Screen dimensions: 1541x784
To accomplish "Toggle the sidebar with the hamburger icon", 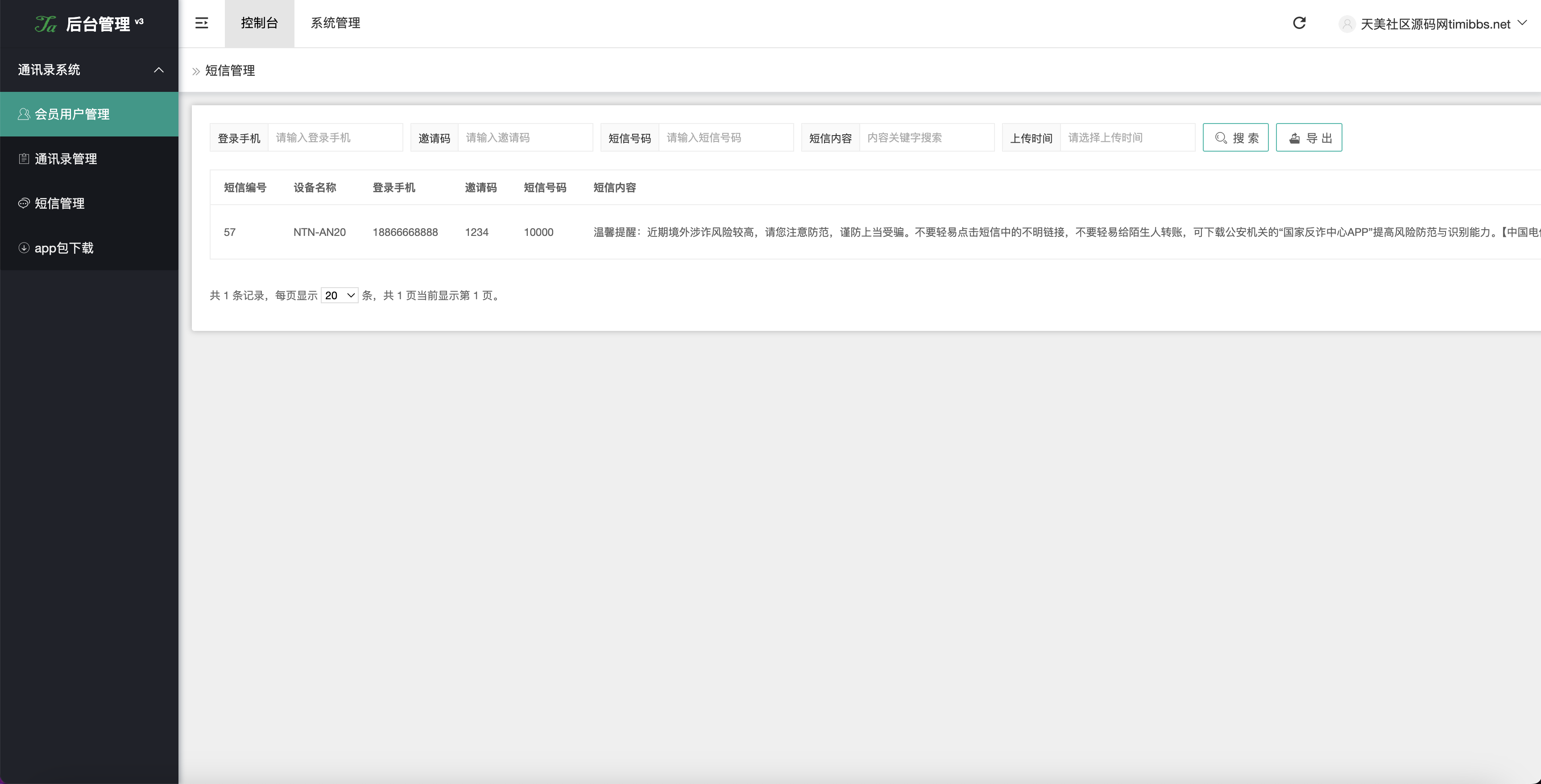I will [202, 23].
